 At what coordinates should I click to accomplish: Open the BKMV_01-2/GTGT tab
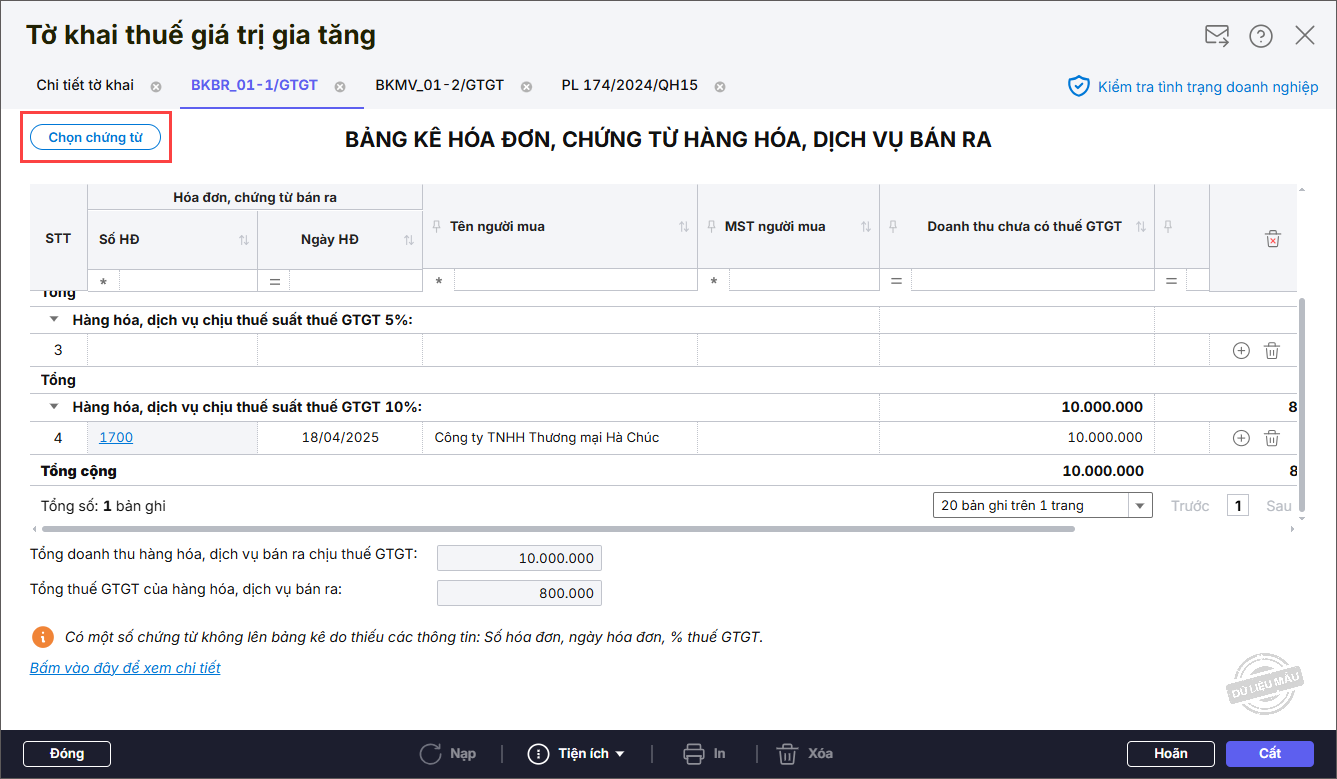pyautogui.click(x=439, y=85)
